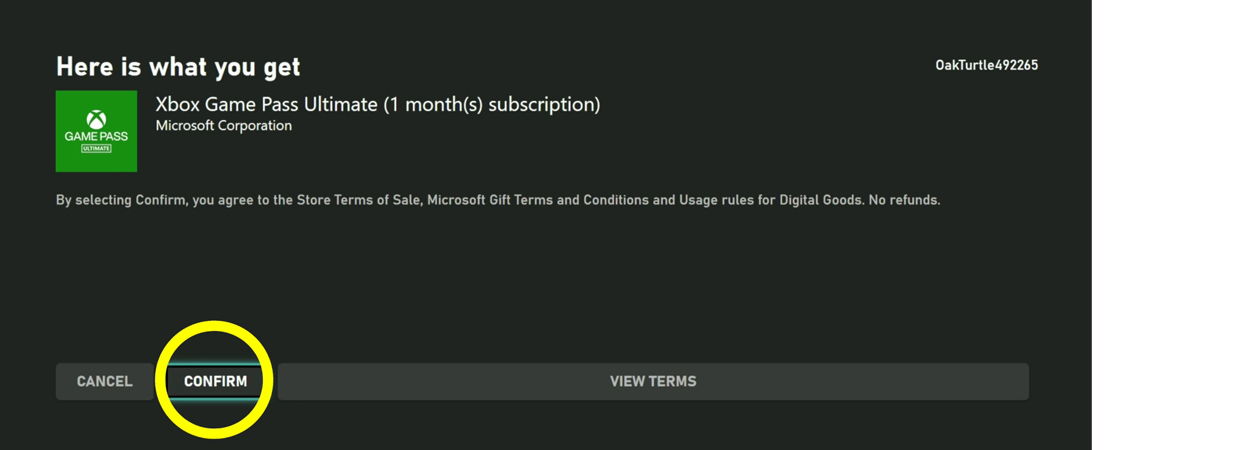Viewport: 1240px width, 450px height.
Task: Click the OakTurtle492265 gamertag
Action: [986, 65]
